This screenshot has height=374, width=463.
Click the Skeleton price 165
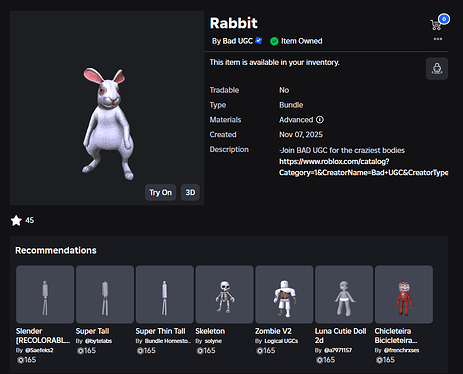[206, 351]
